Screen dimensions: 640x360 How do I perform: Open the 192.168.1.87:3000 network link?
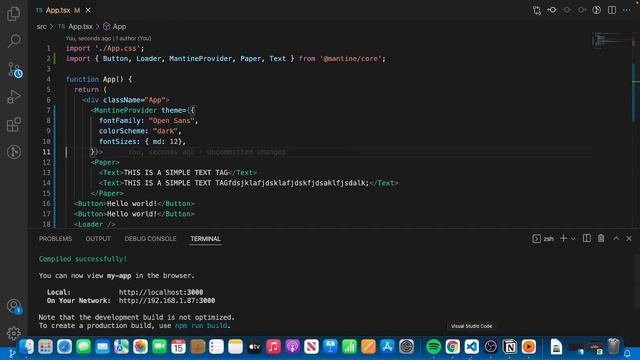pos(167,301)
